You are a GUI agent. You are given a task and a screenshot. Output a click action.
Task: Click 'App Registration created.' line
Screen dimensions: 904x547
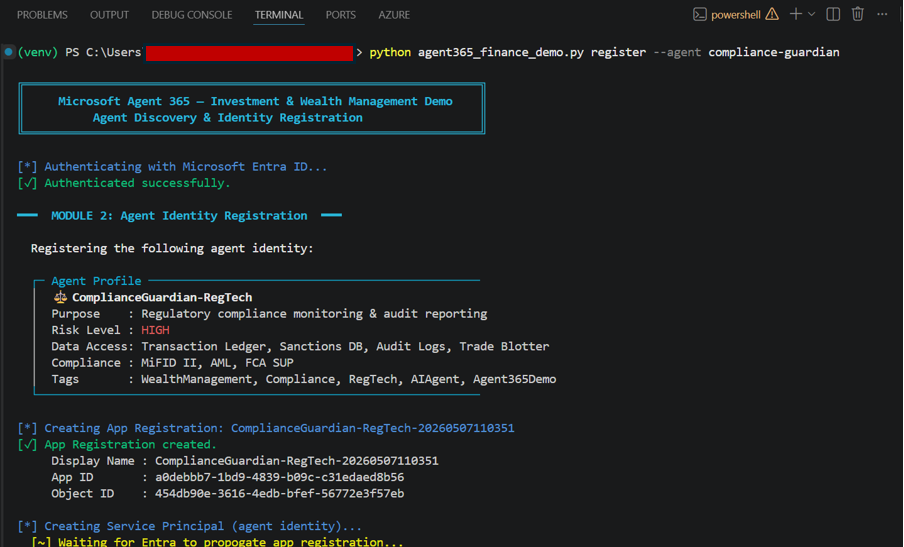pyautogui.click(x=130, y=444)
